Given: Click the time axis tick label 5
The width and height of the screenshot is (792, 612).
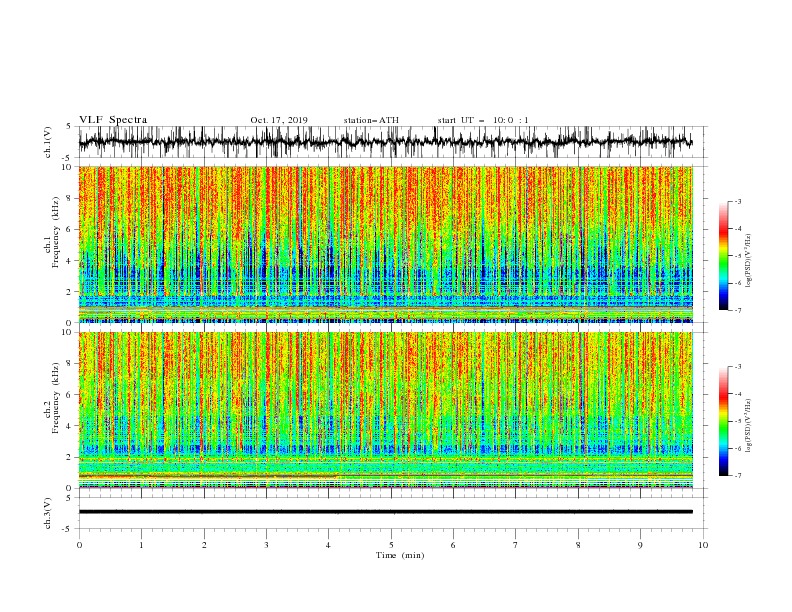Looking at the screenshot, I should click(x=391, y=545).
